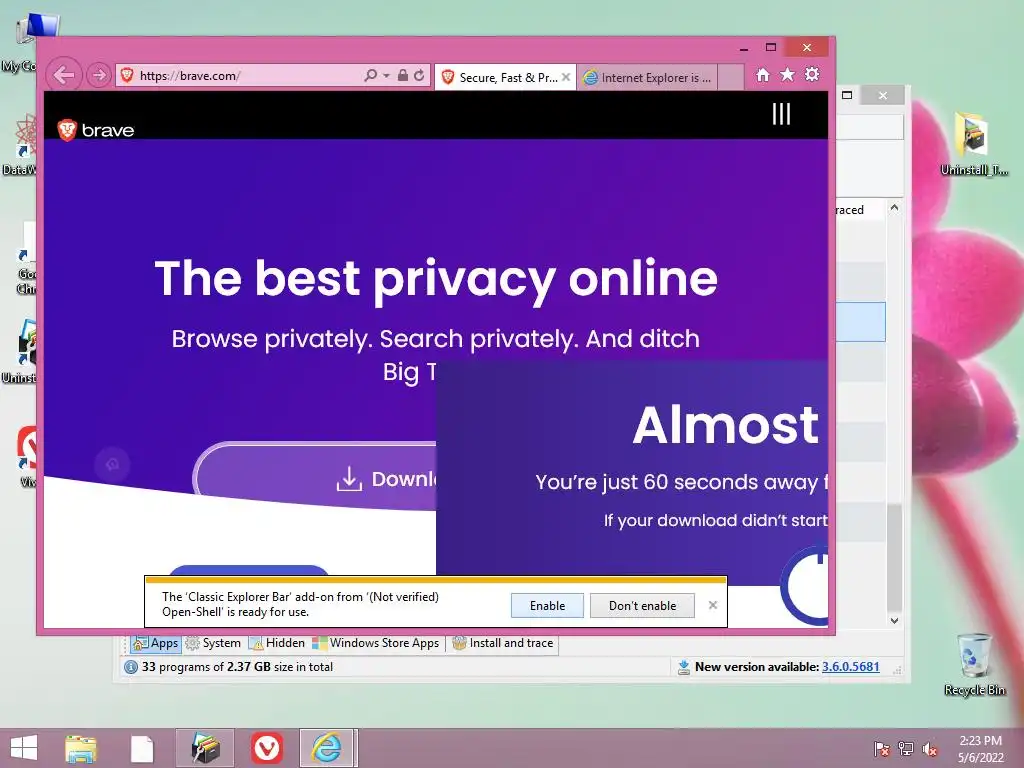1024x768 pixels.
Task: Open a new tab in Internet Explorer
Action: [x=731, y=77]
